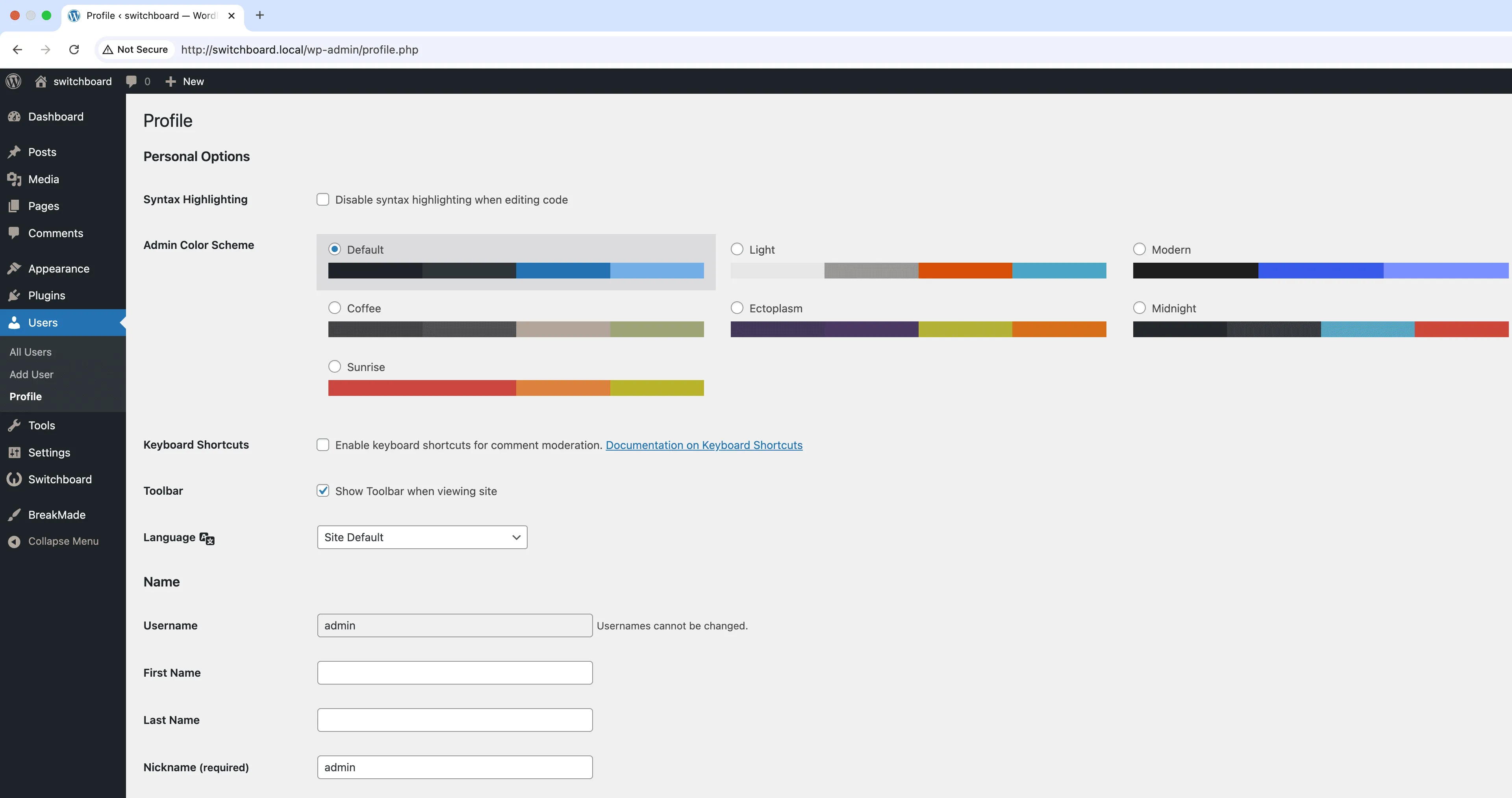Image resolution: width=1512 pixels, height=798 pixels.
Task: Open the Tools wrench icon
Action: click(x=15, y=425)
